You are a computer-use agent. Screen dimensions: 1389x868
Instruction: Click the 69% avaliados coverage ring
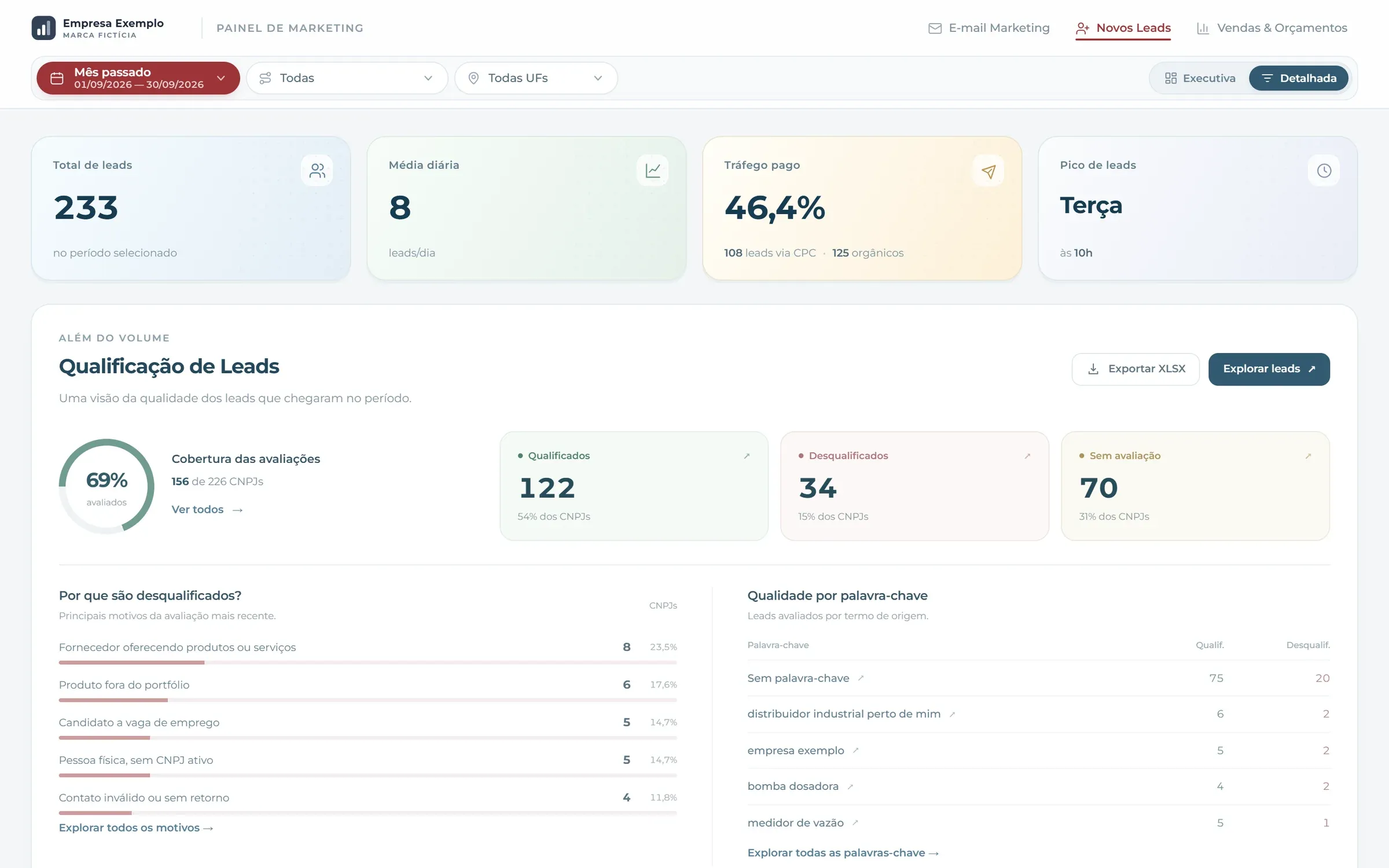(106, 487)
